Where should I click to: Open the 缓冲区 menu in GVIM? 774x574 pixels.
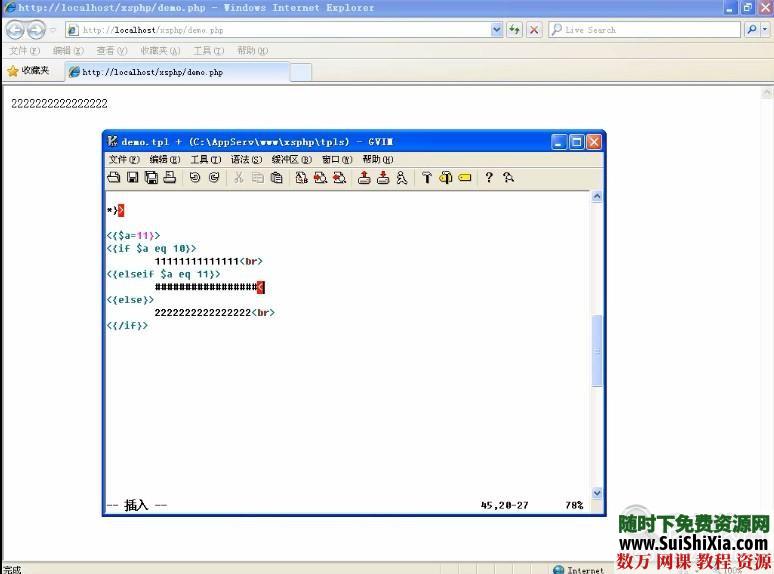coord(291,159)
